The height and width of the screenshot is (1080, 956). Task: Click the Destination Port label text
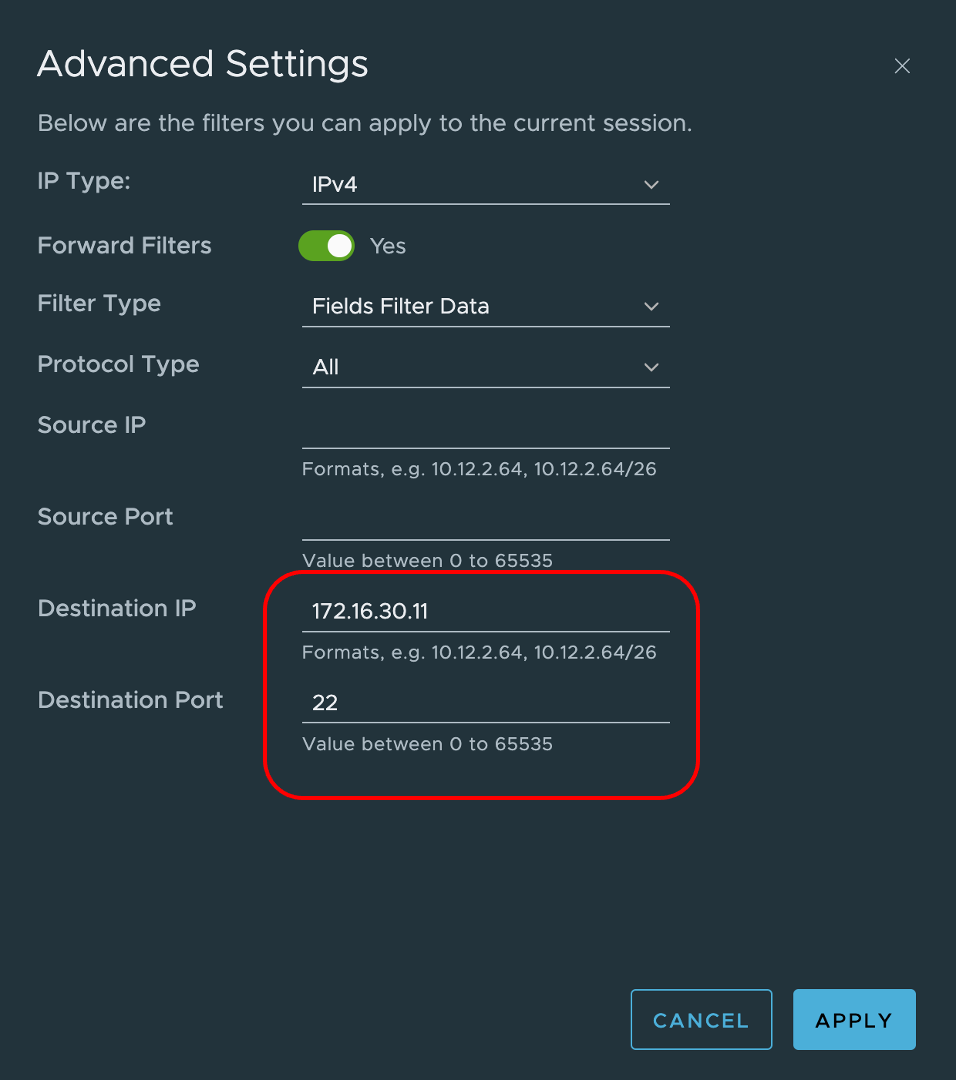click(130, 700)
